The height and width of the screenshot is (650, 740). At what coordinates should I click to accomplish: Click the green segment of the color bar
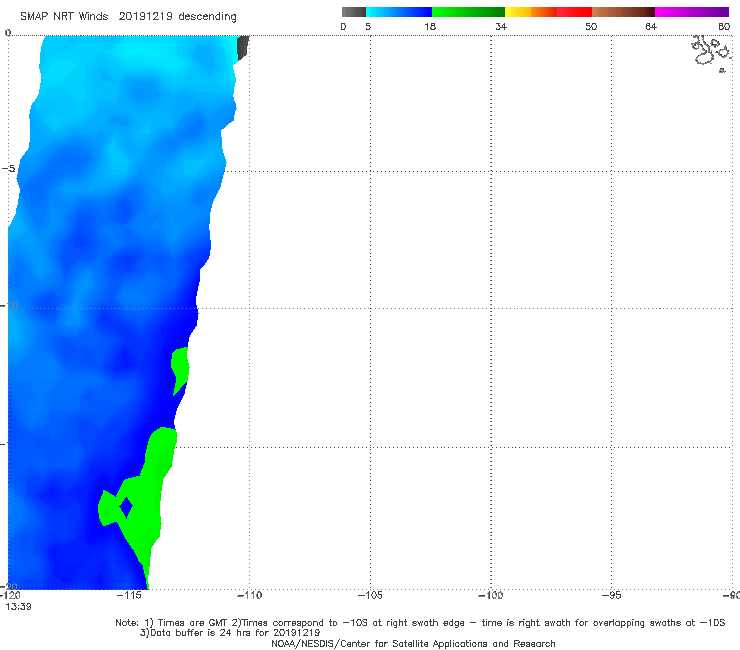click(468, 12)
